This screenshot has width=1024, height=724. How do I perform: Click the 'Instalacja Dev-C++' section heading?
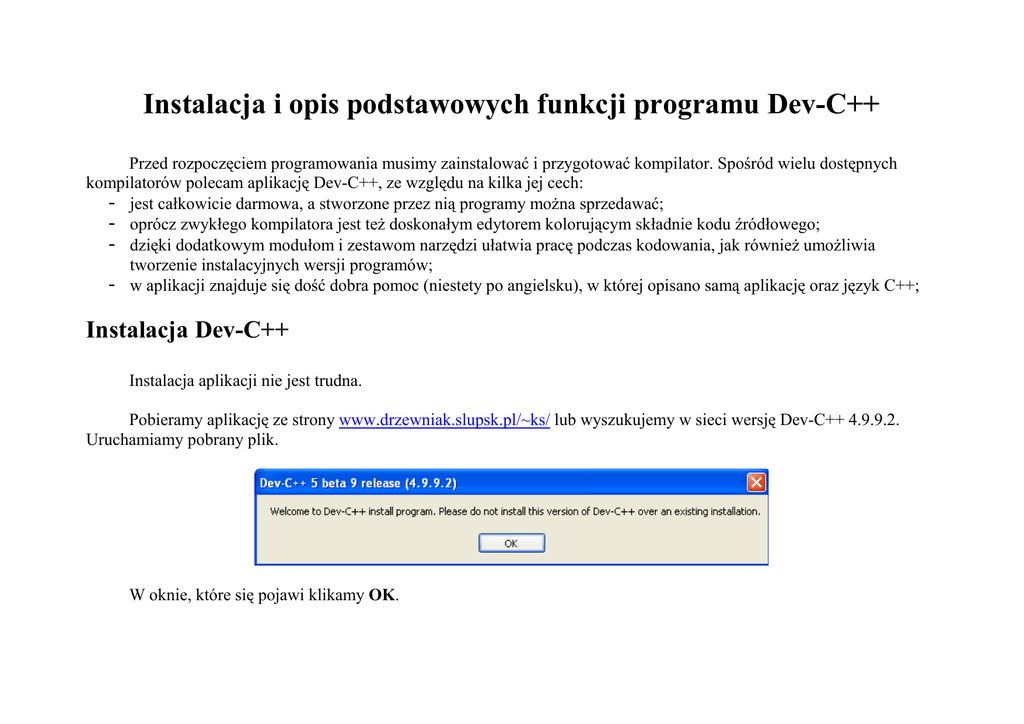click(x=187, y=330)
